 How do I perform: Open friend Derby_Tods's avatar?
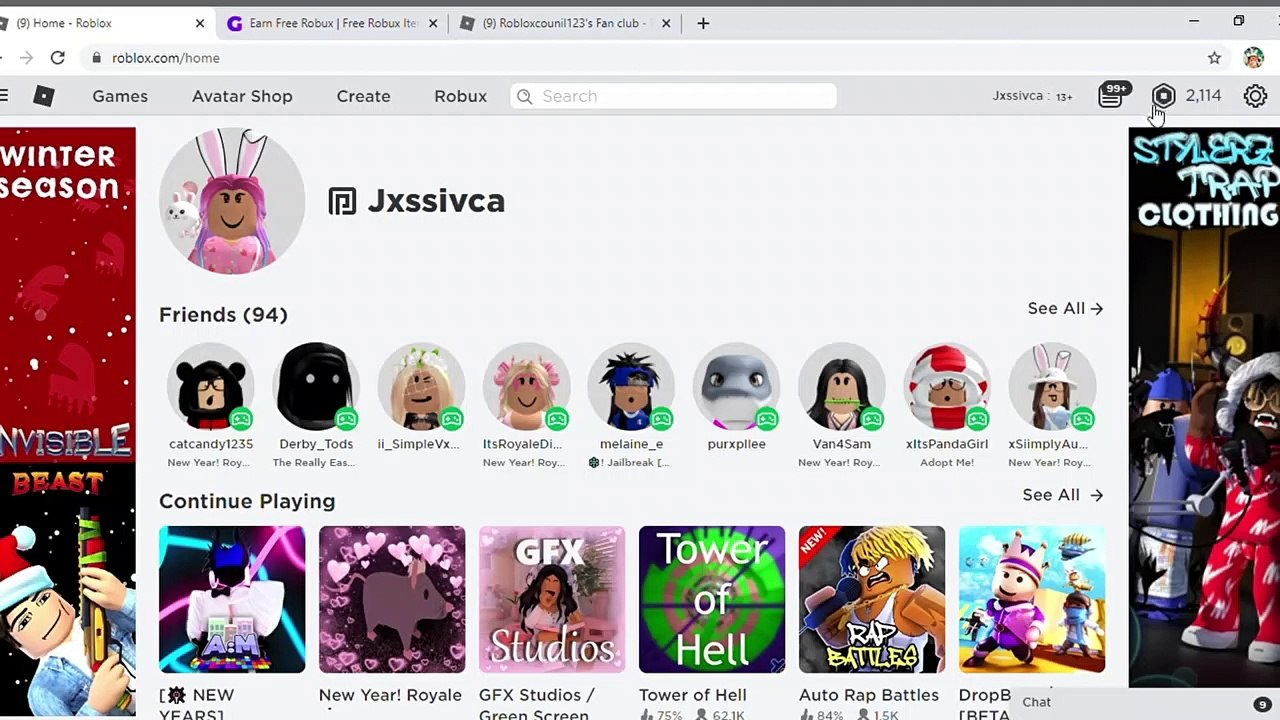[316, 387]
